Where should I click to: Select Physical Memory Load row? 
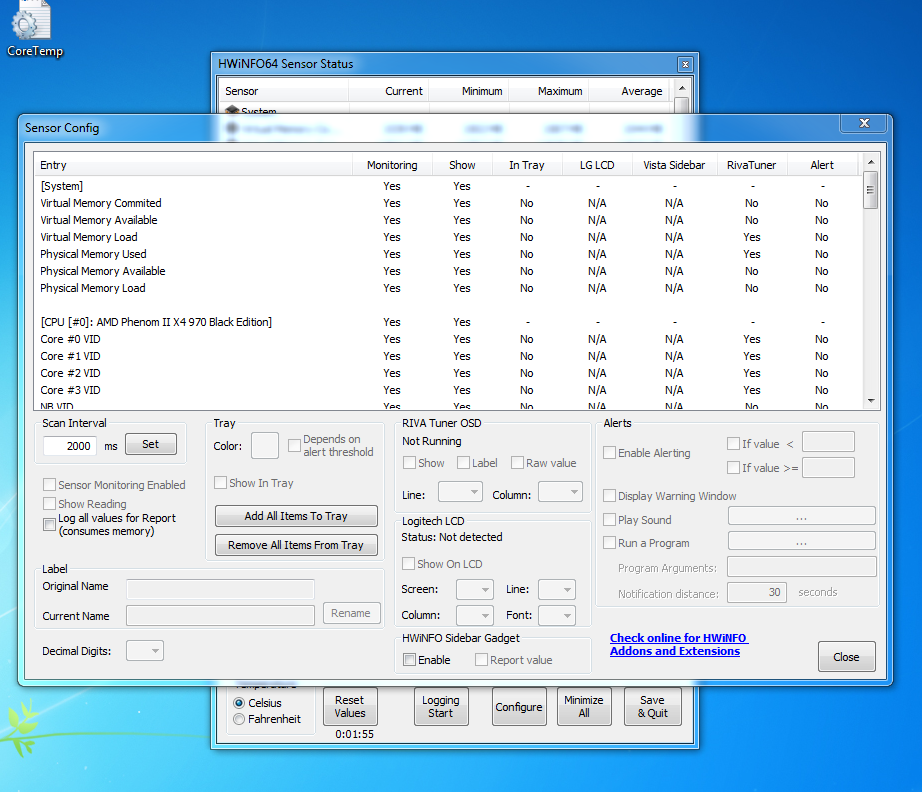coord(448,288)
